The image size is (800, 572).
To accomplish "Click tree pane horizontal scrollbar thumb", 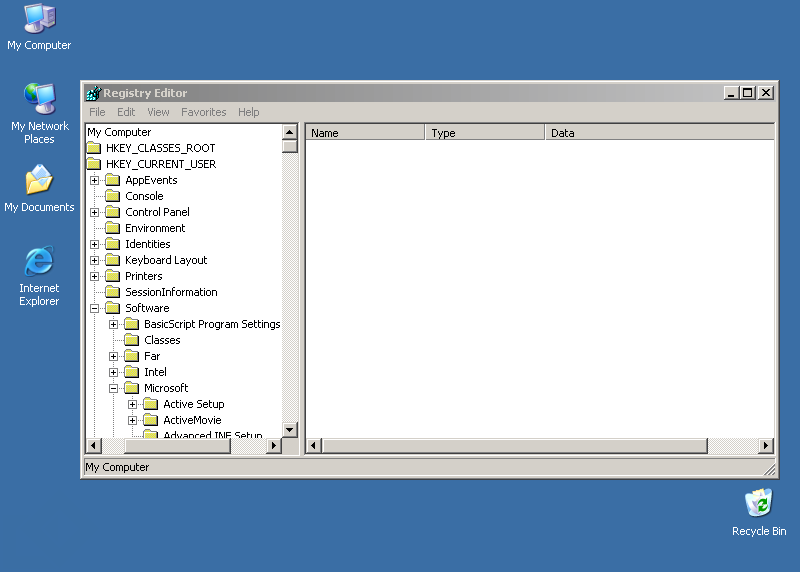I will [x=178, y=445].
